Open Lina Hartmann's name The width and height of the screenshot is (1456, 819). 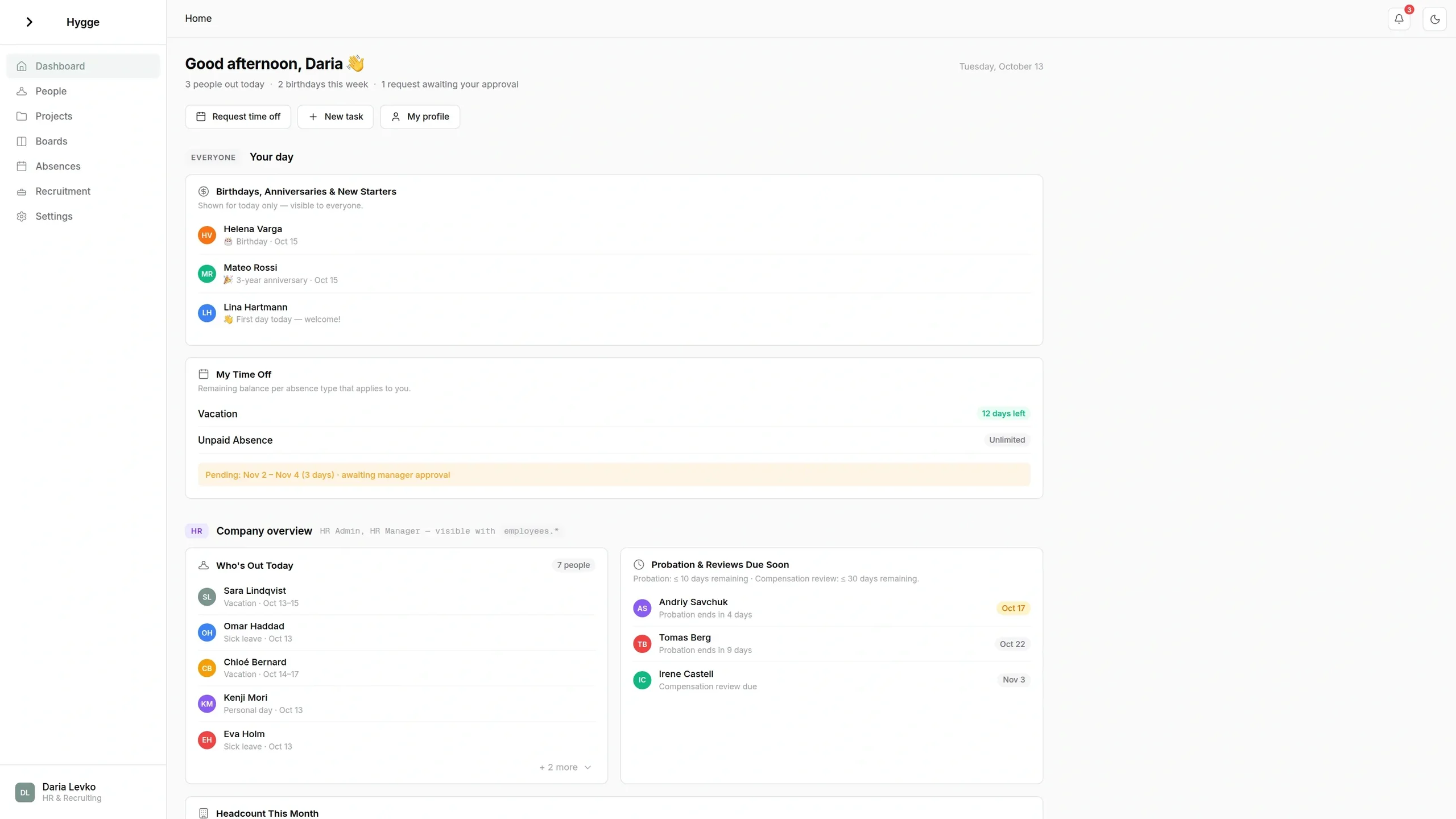point(255,307)
